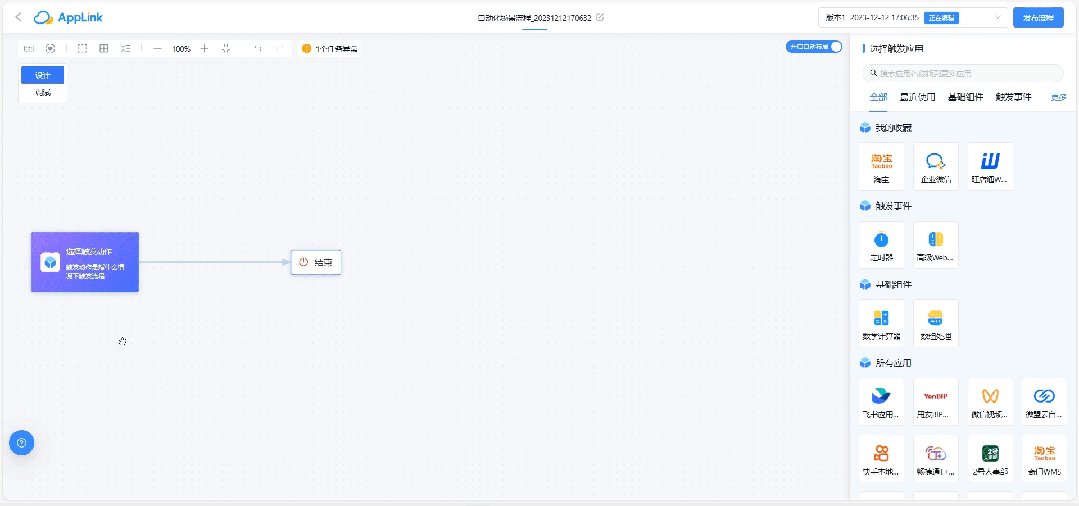Click the dashed-square selection toolbar icon

(82, 48)
